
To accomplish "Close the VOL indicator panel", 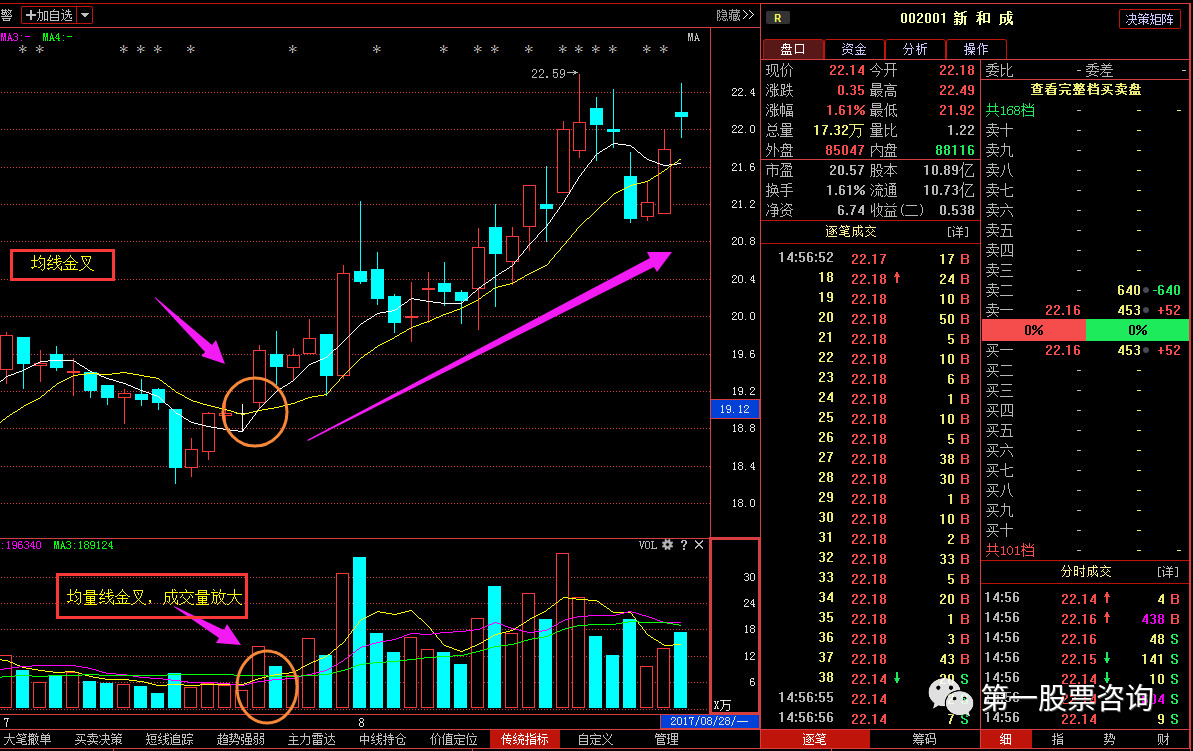I will click(x=699, y=545).
